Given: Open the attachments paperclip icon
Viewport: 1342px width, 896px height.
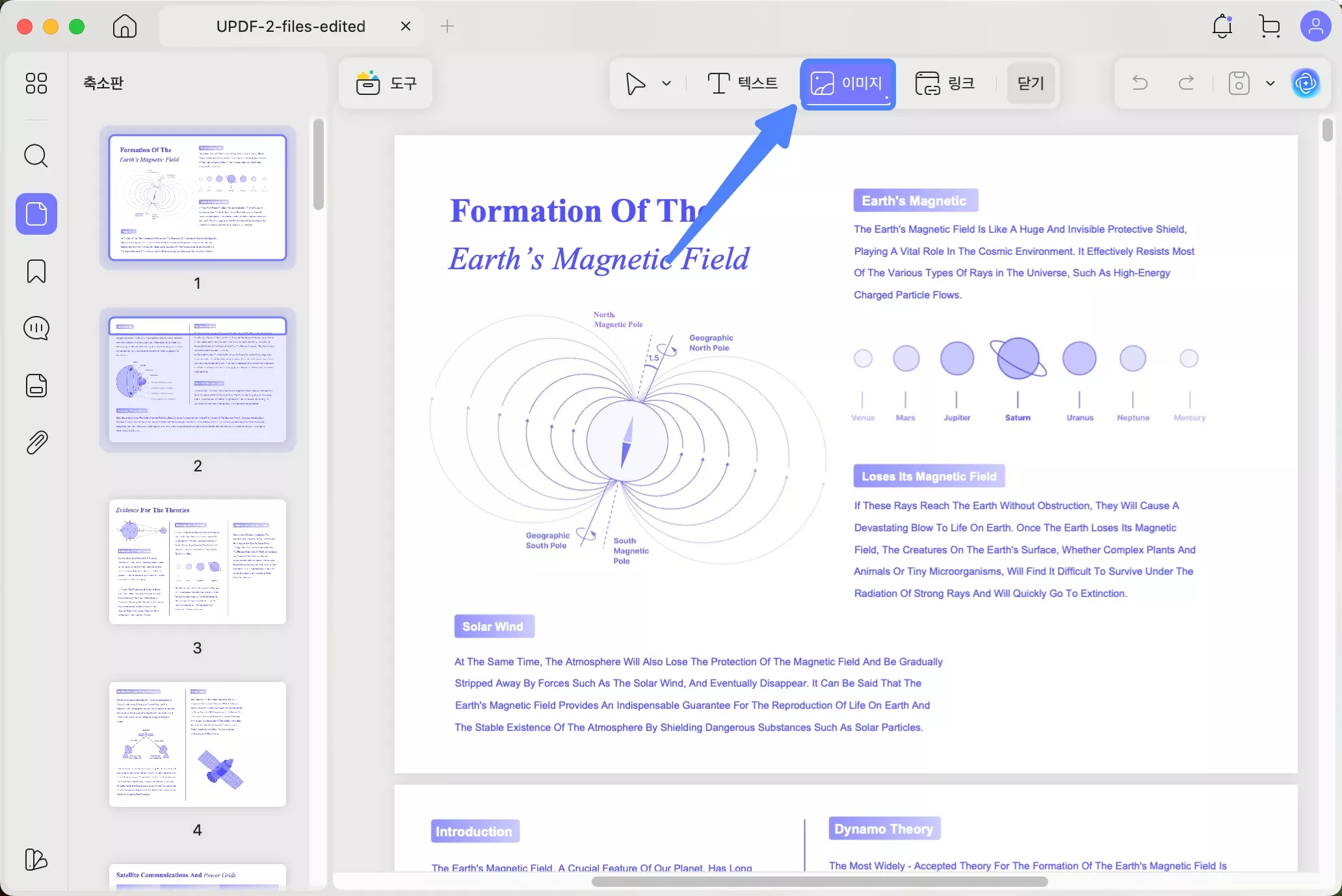Looking at the screenshot, I should pyautogui.click(x=36, y=443).
